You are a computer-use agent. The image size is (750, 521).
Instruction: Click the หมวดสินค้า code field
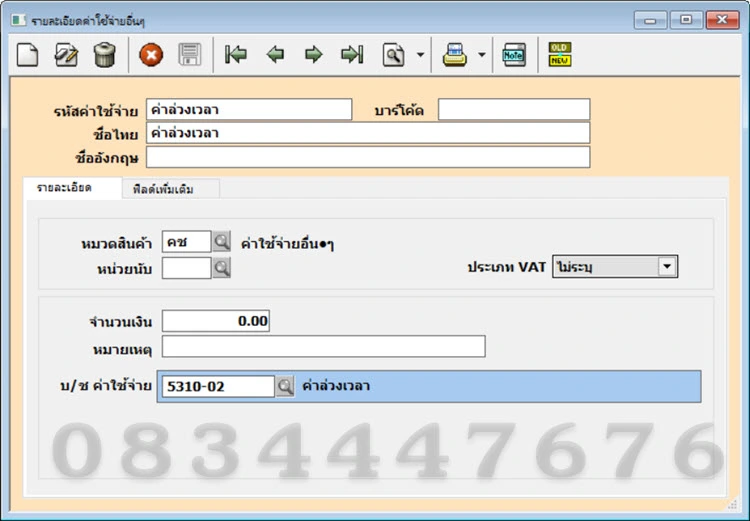click(x=187, y=242)
